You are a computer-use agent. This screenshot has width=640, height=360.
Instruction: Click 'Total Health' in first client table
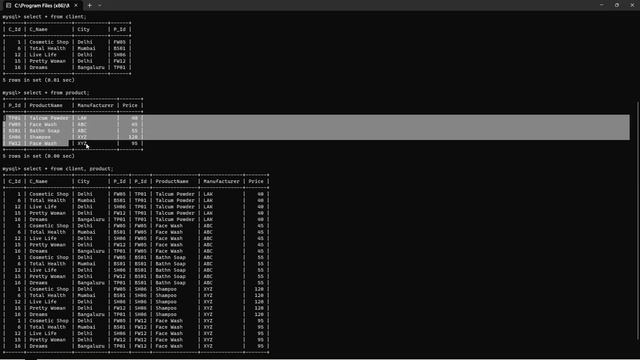click(47, 48)
